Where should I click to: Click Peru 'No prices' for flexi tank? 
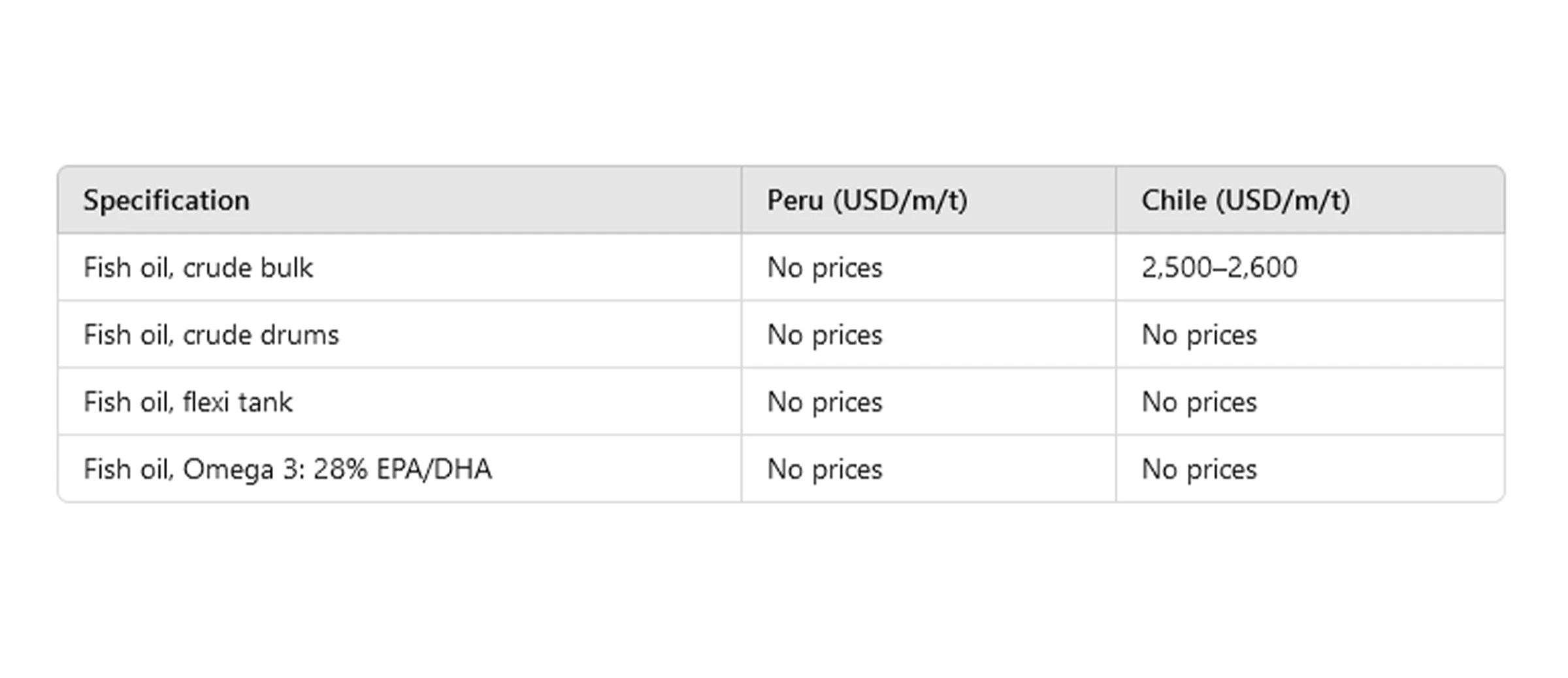[825, 402]
